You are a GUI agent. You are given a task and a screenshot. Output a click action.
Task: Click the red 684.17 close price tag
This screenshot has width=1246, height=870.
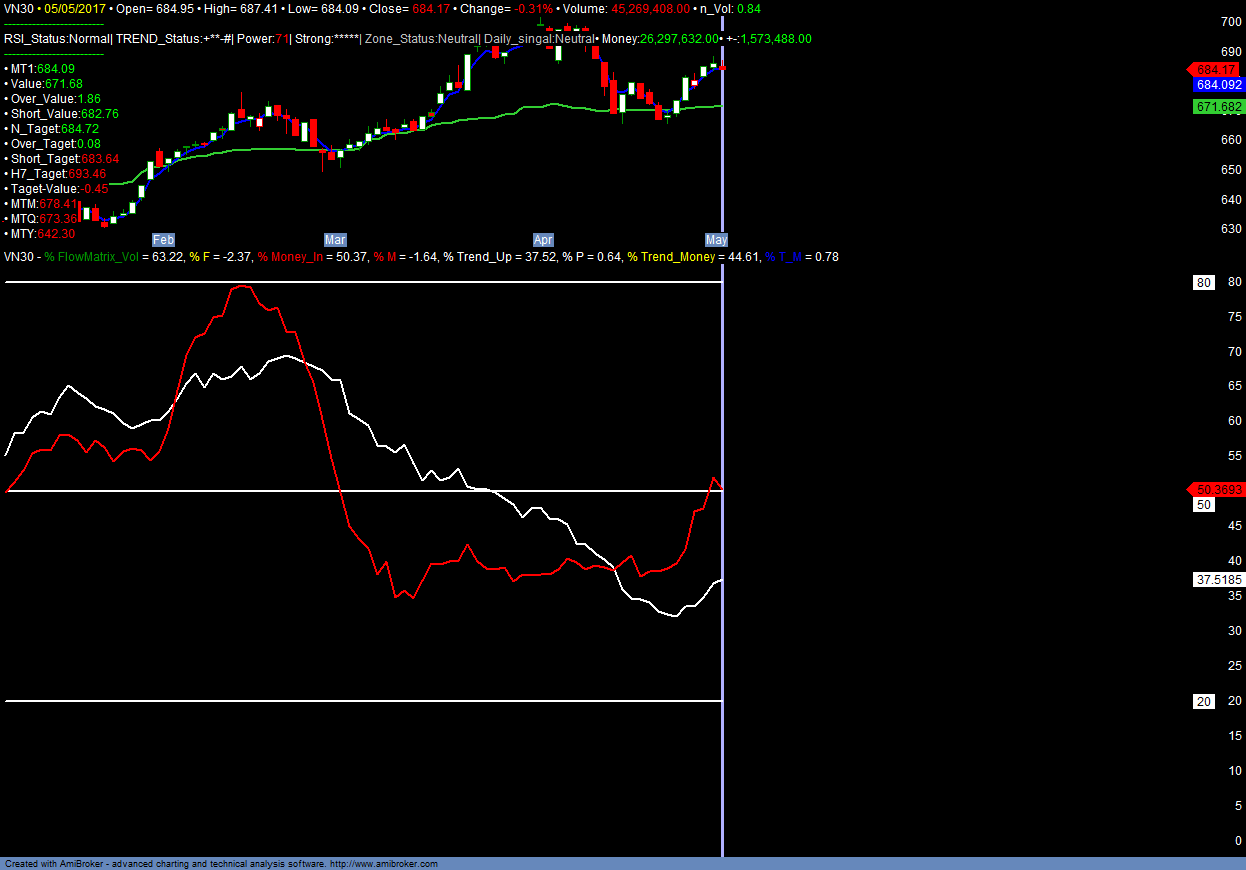point(1217,70)
